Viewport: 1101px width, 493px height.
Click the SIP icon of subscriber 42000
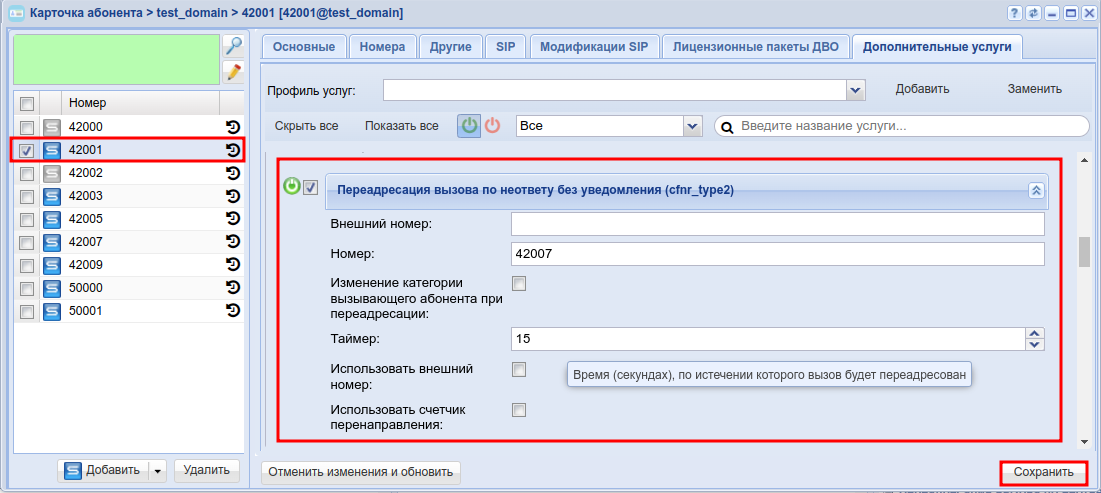click(51, 128)
